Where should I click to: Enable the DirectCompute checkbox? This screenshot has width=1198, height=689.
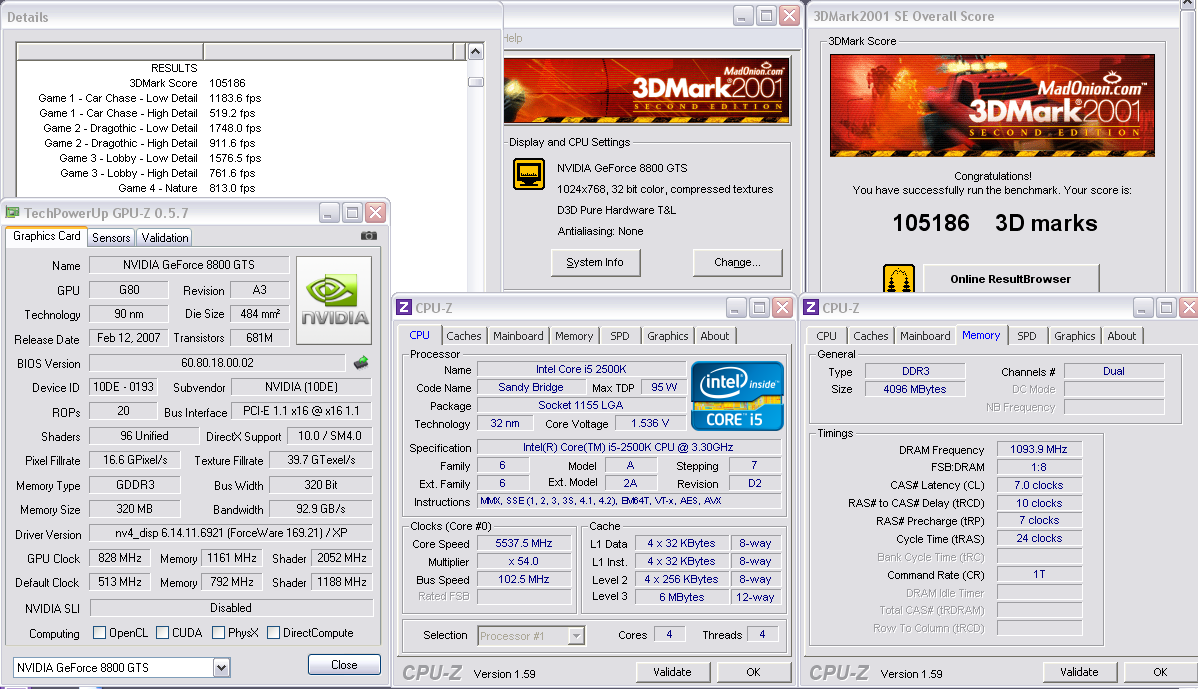(x=274, y=632)
